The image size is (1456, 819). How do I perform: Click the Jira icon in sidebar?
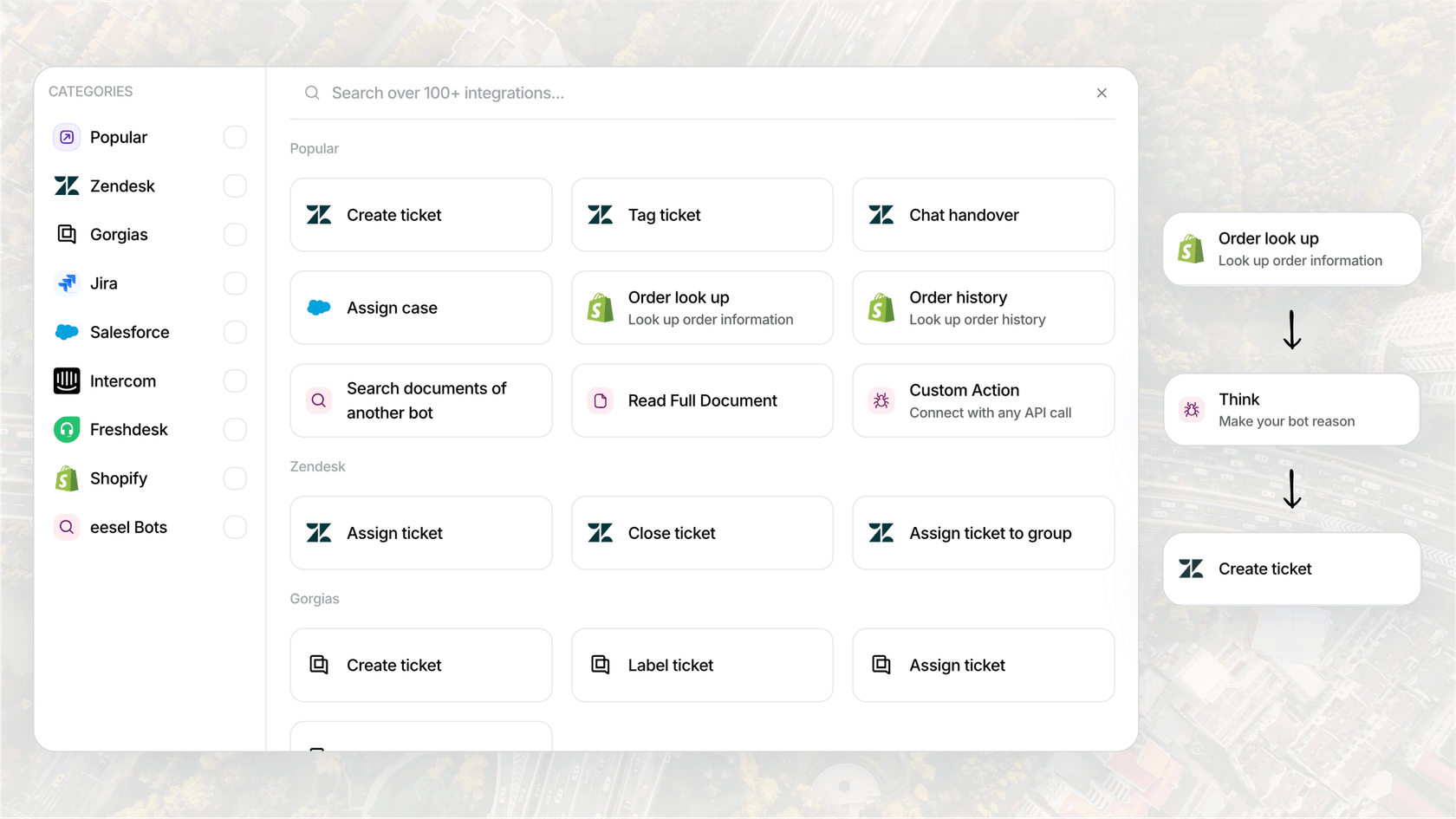[x=67, y=283]
